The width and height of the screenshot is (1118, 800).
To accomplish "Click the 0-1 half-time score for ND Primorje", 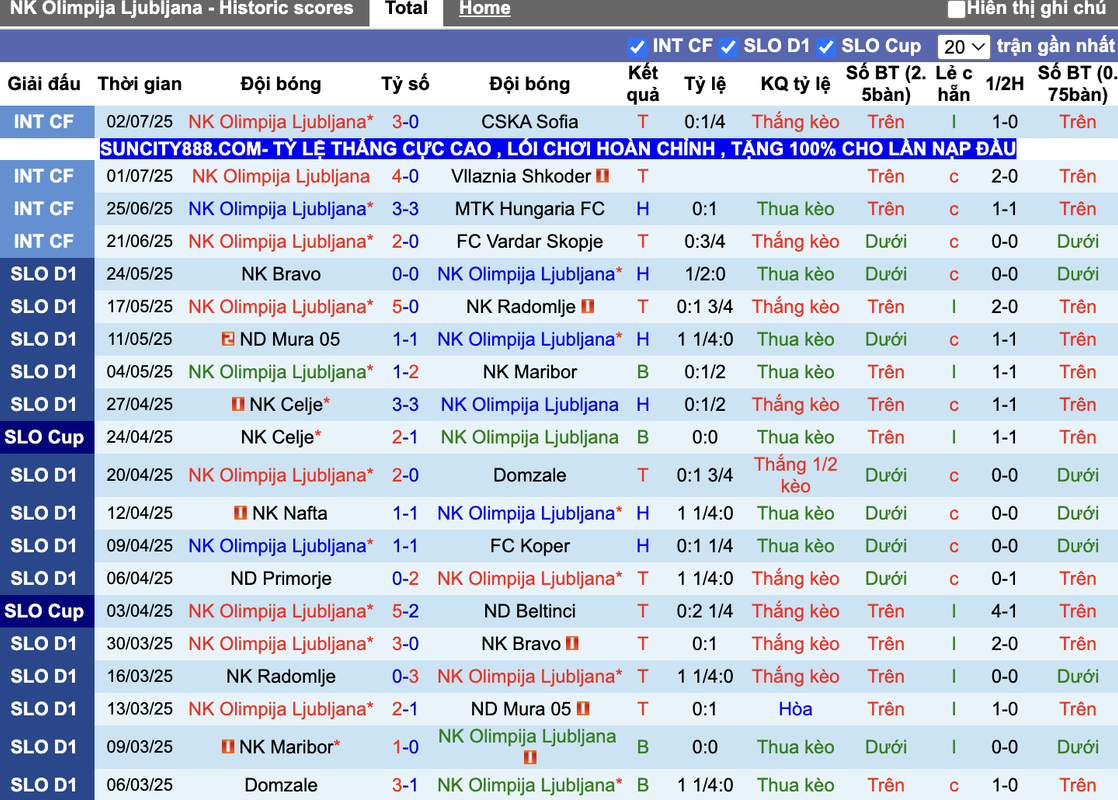I will tap(1004, 579).
